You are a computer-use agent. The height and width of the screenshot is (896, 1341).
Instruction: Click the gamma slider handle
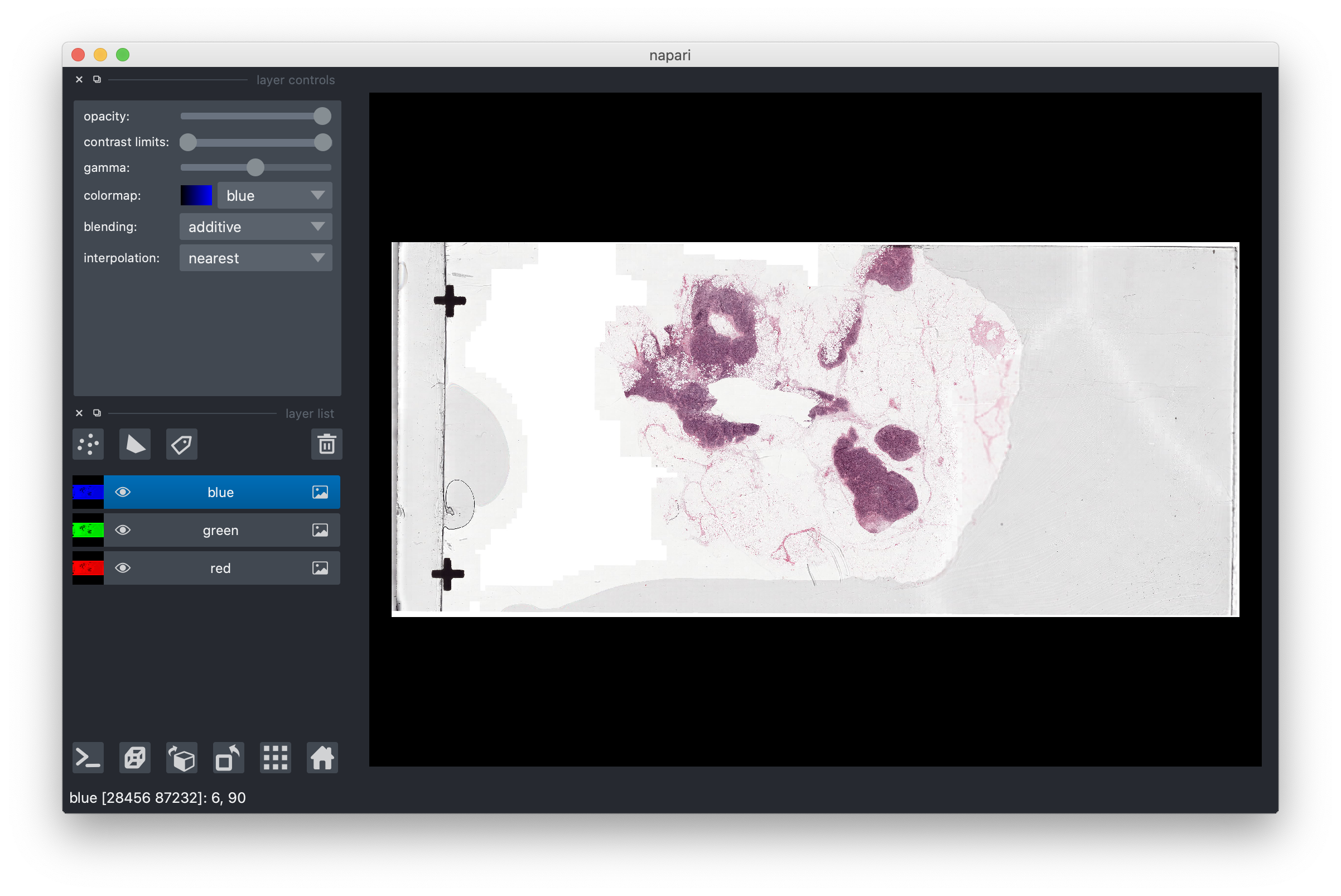pyautogui.click(x=255, y=167)
